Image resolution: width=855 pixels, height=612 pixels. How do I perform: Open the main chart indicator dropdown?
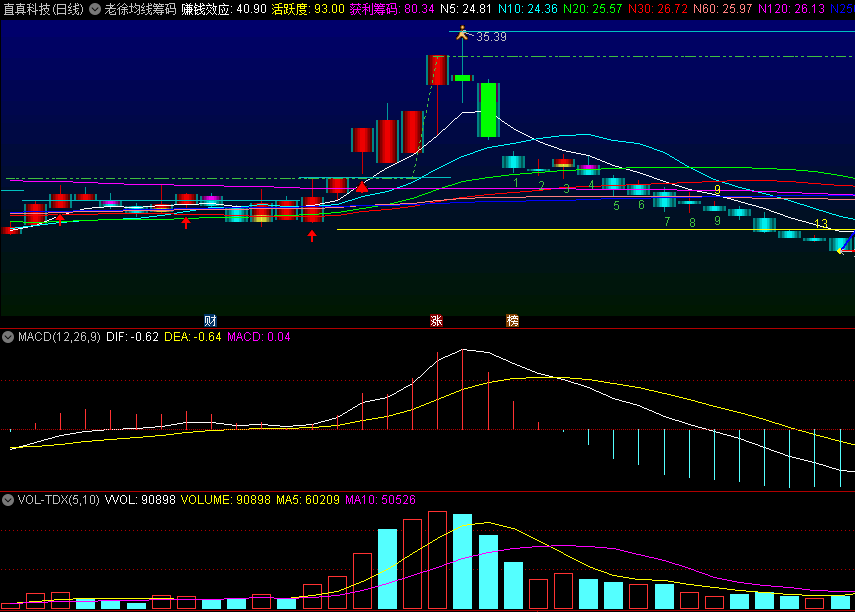(95, 9)
